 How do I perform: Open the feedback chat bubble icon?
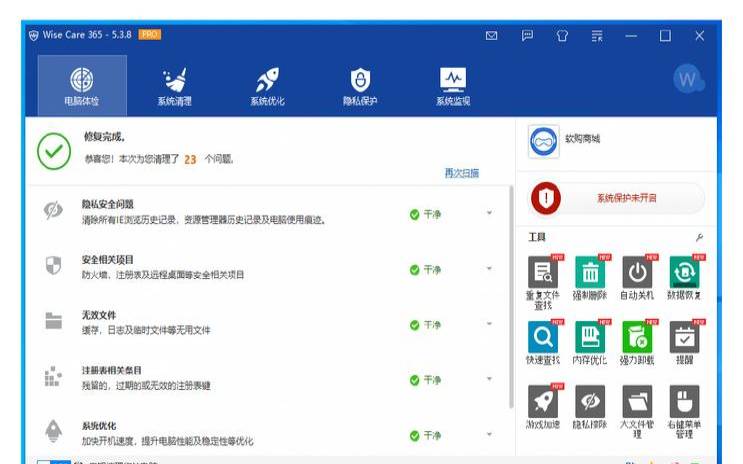coord(527,36)
